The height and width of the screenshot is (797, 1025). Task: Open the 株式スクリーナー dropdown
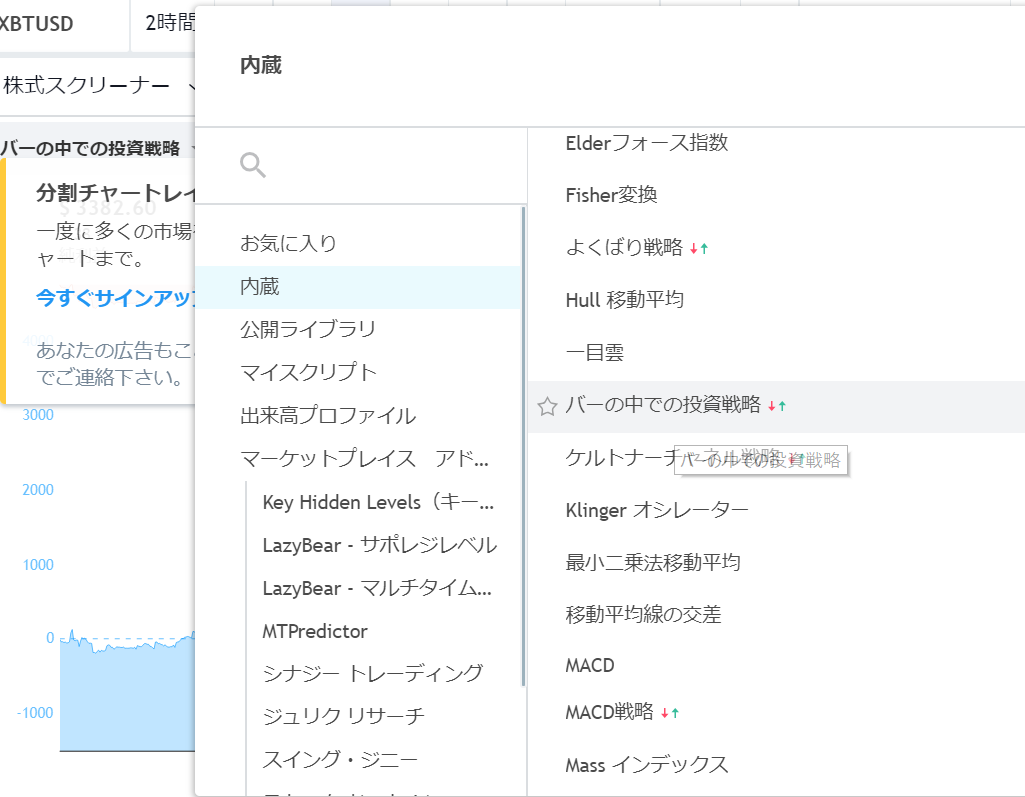point(98,87)
